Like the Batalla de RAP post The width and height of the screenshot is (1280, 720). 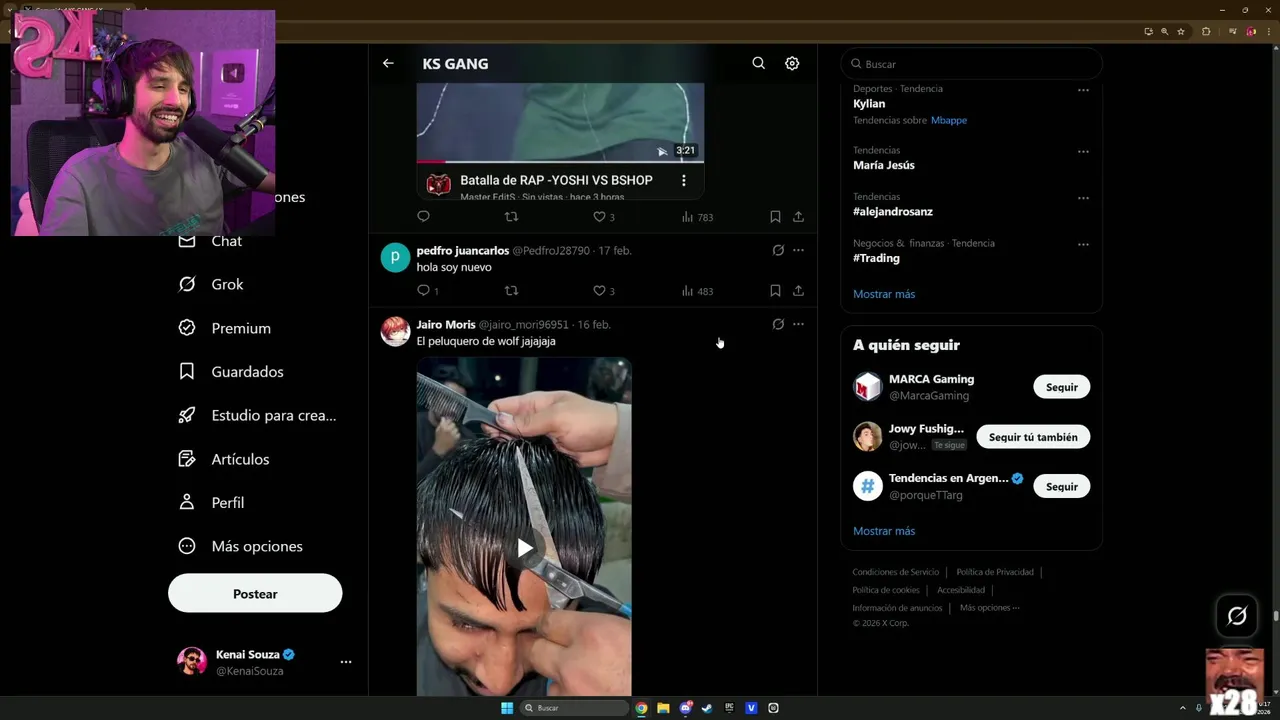[604, 216]
